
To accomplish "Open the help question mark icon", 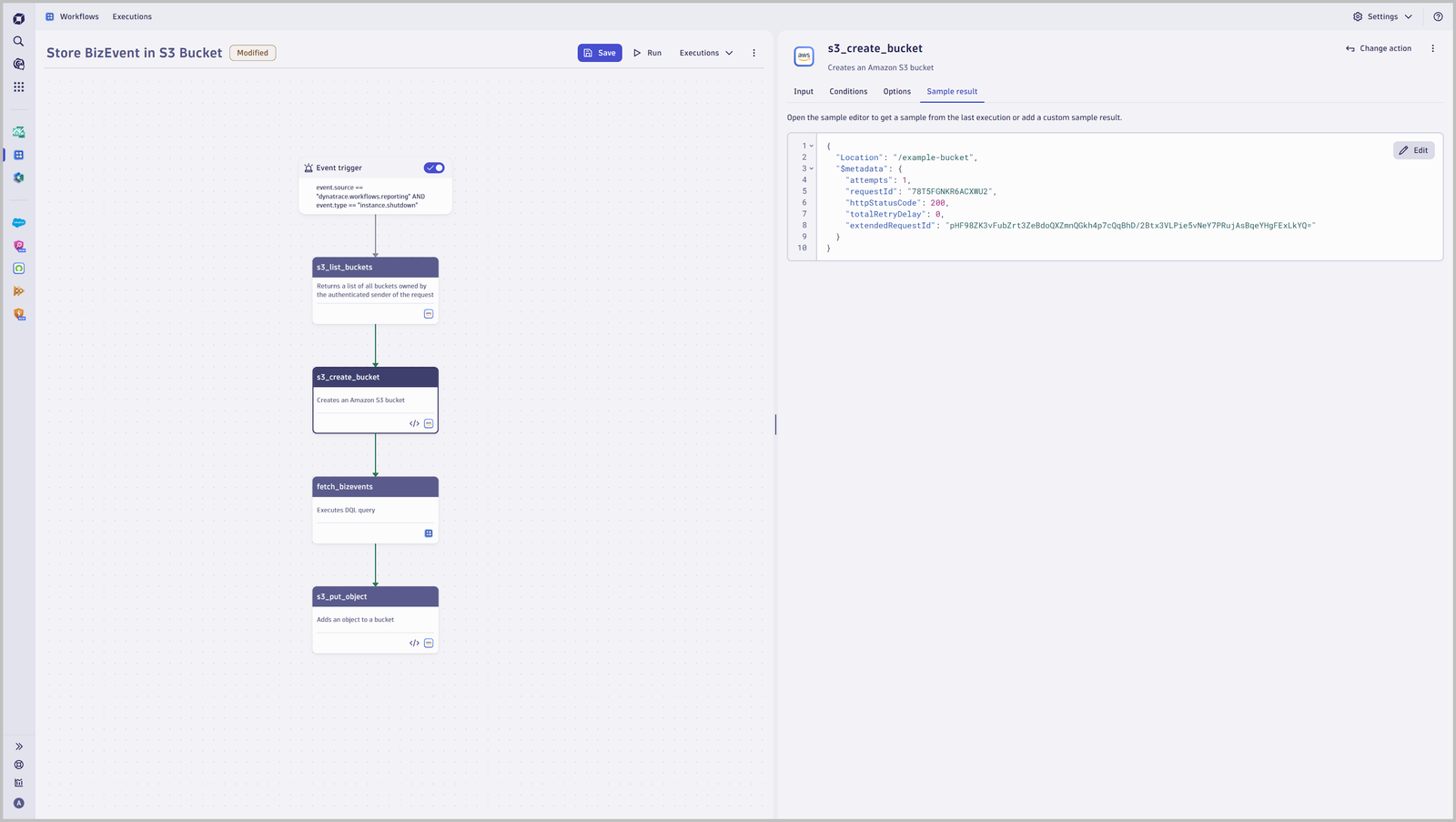I will pos(1438,16).
